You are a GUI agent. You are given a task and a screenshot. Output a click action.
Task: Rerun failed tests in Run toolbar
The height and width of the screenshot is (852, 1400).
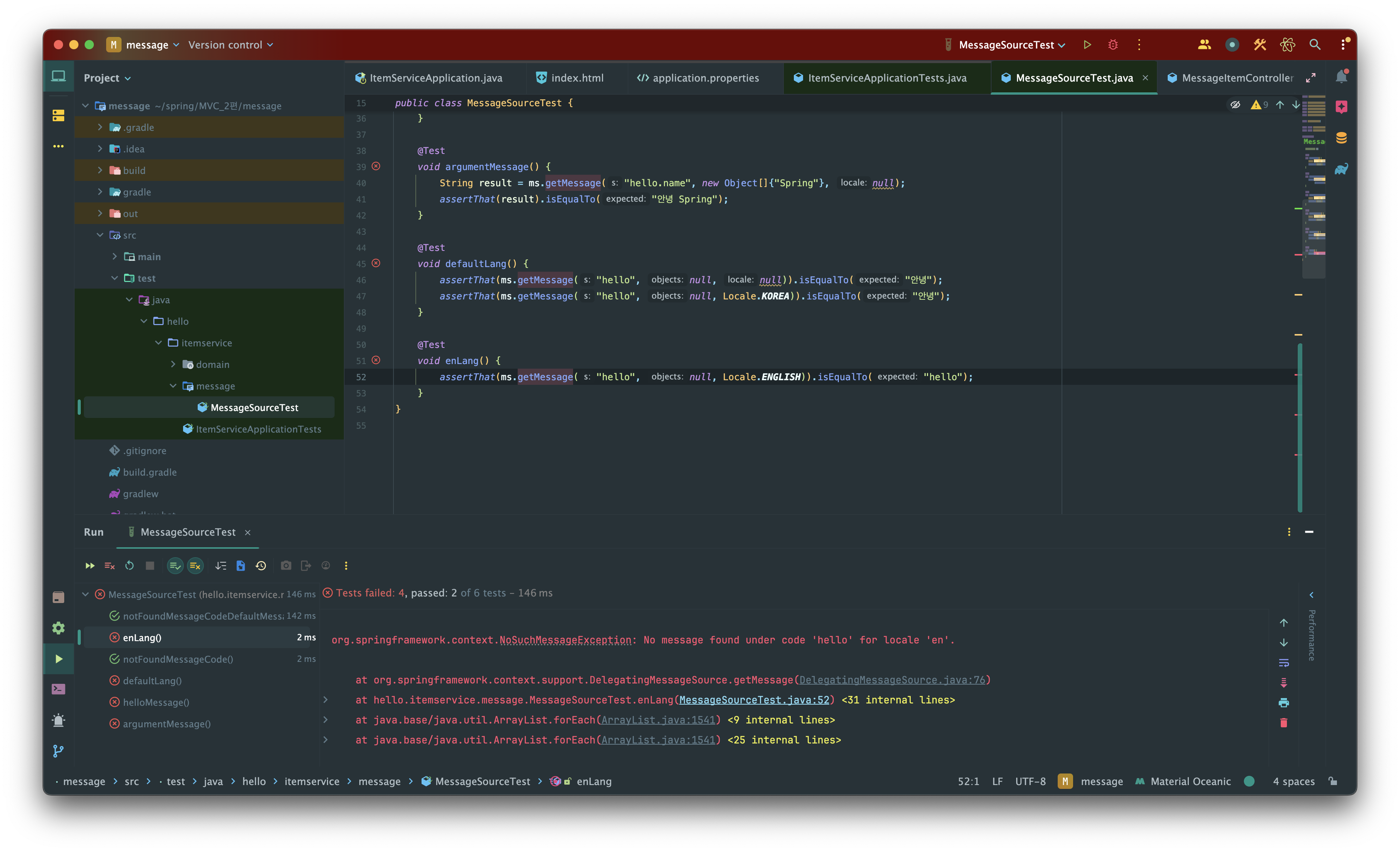pyautogui.click(x=110, y=566)
